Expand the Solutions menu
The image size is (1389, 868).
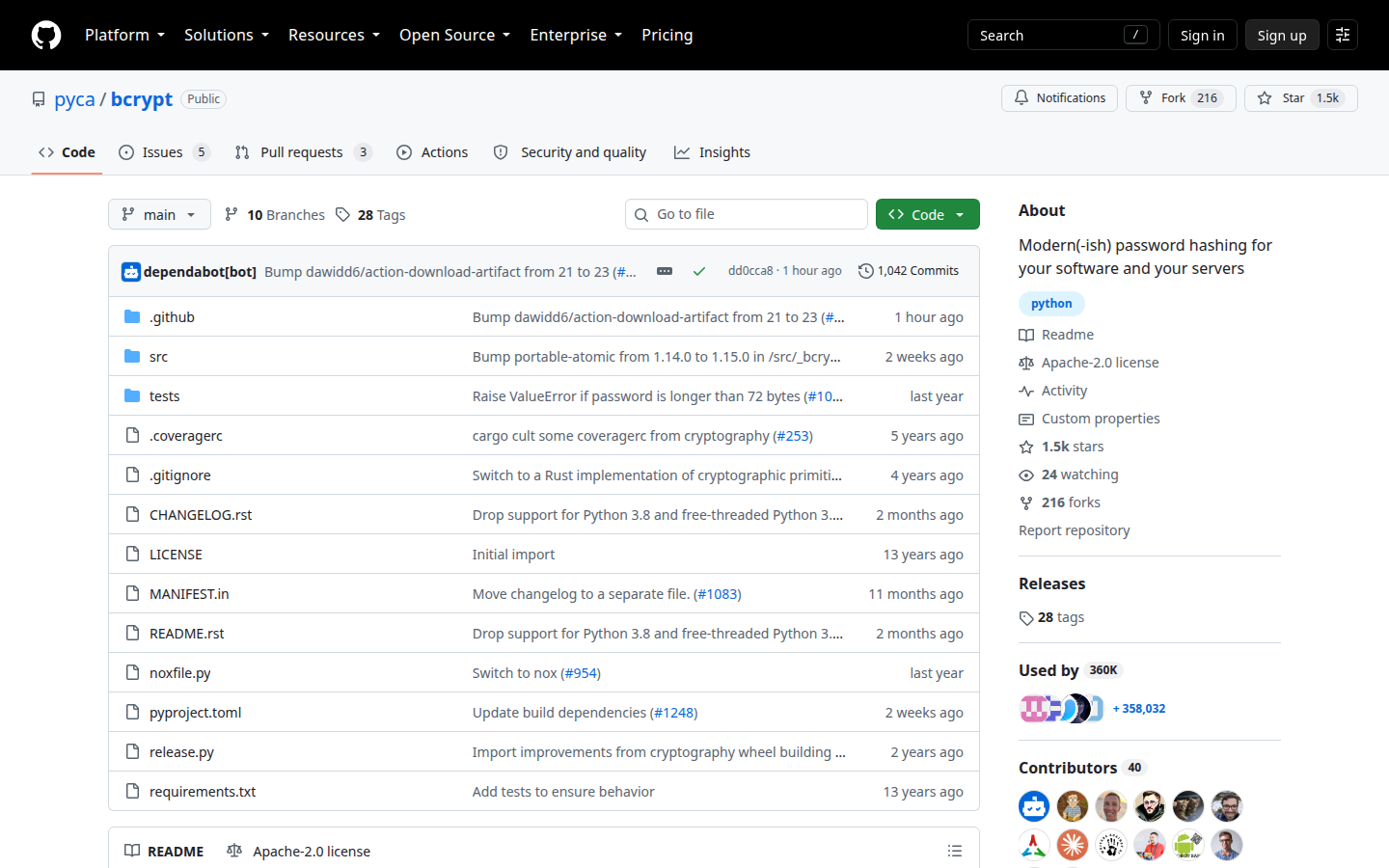pos(227,35)
